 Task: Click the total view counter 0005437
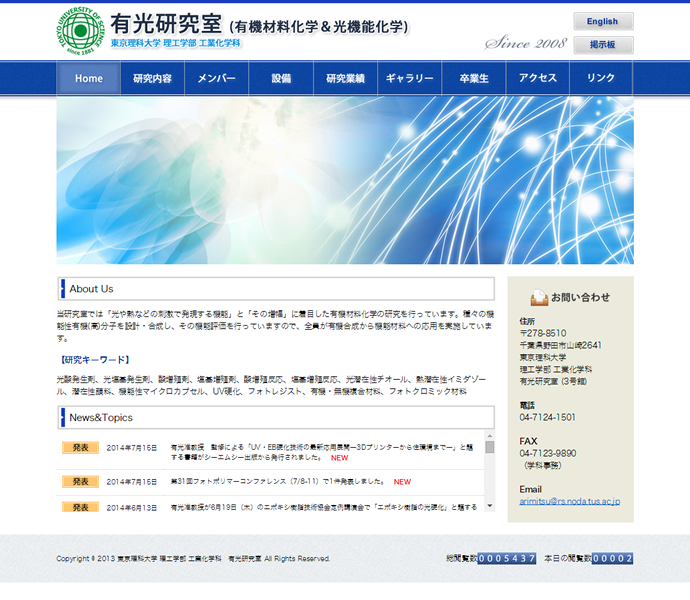(506, 559)
